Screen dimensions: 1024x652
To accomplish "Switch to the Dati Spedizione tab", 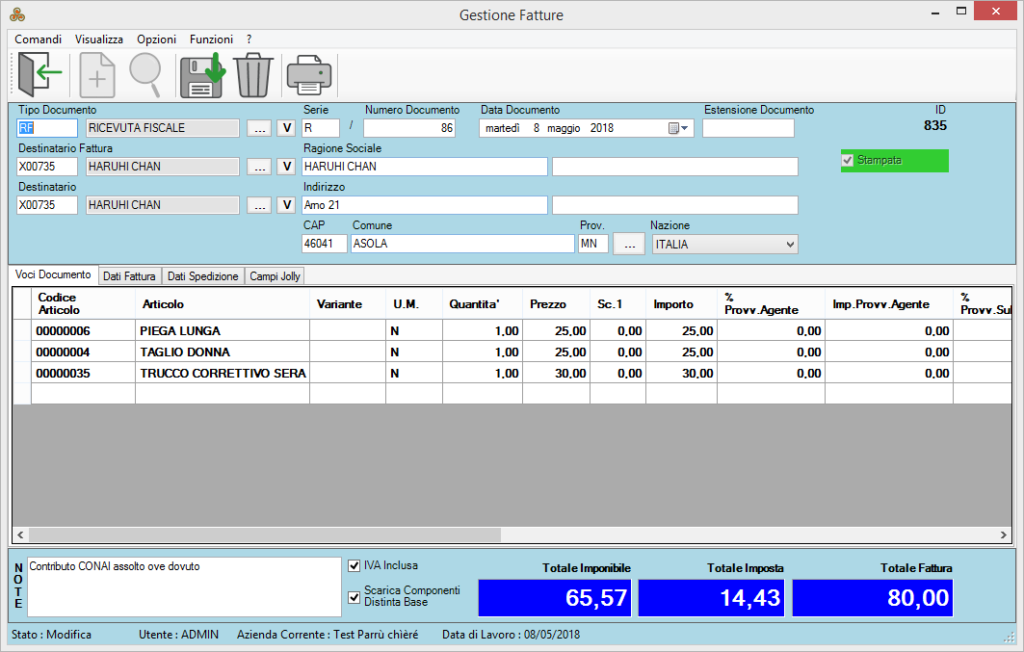I will pyautogui.click(x=202, y=276).
